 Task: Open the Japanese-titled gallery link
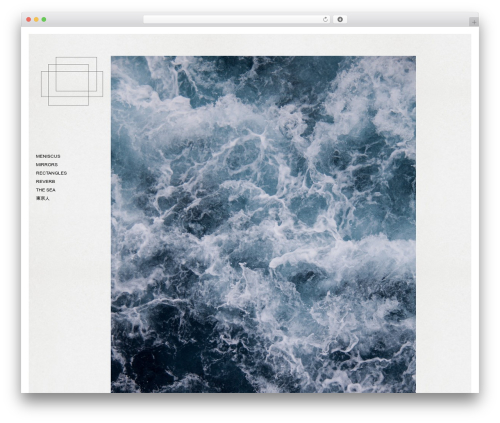pyautogui.click(x=43, y=198)
